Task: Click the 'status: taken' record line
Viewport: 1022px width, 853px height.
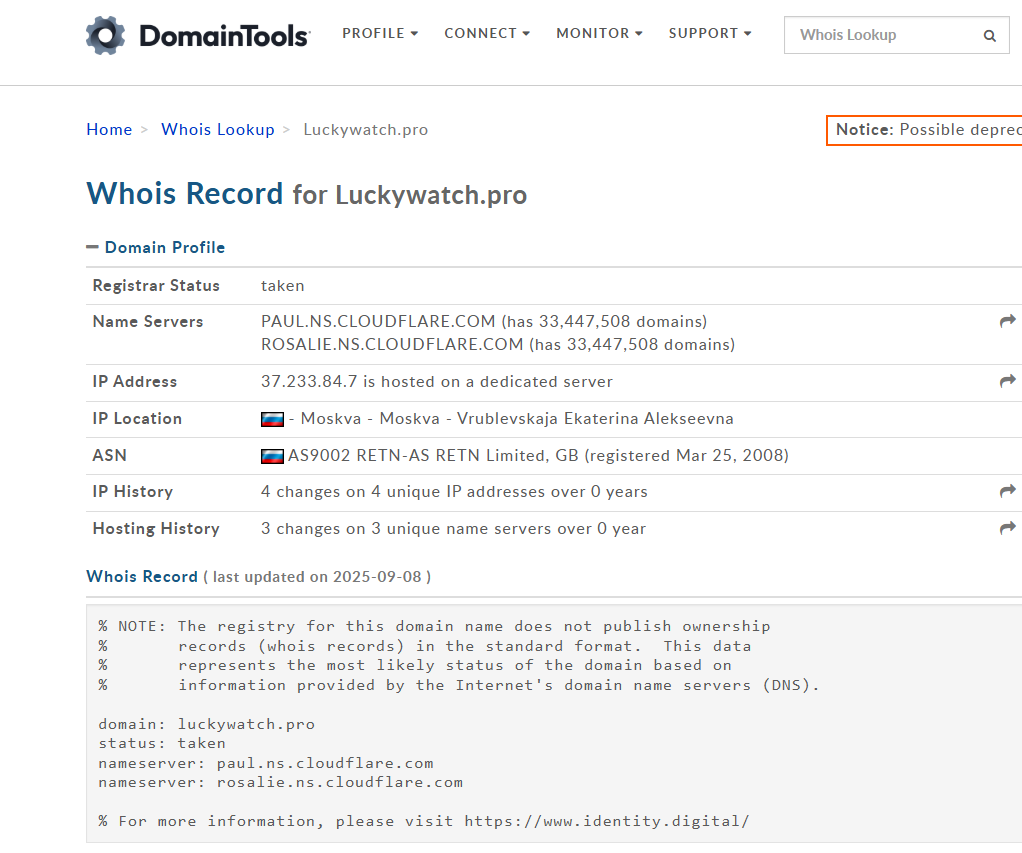Action: tap(162, 743)
